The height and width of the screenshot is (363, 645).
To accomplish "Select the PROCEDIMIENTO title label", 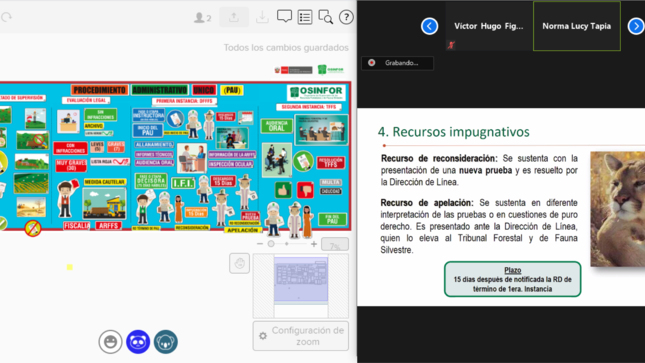I will [100, 90].
